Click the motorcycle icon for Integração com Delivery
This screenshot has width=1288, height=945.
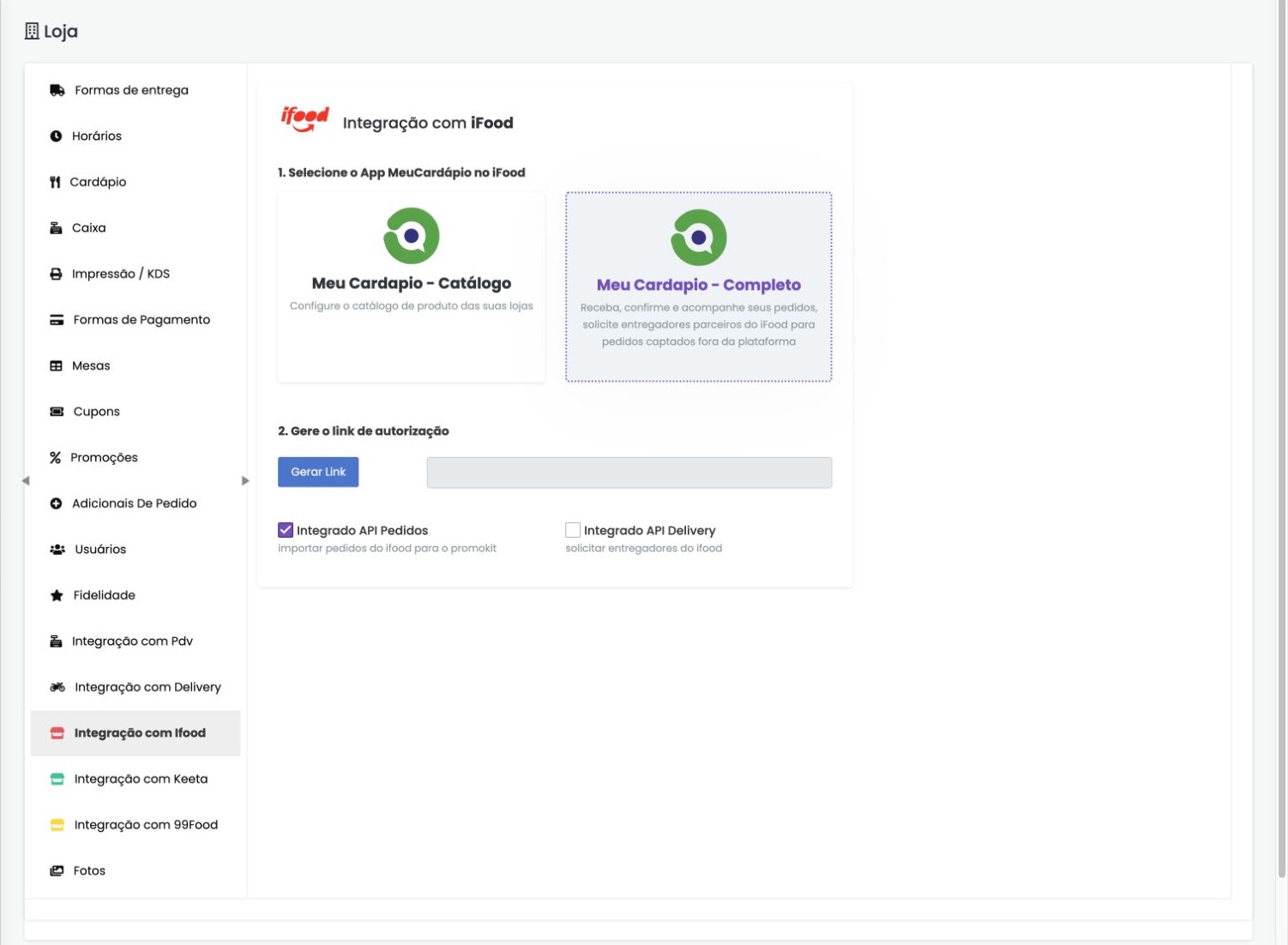coord(57,687)
